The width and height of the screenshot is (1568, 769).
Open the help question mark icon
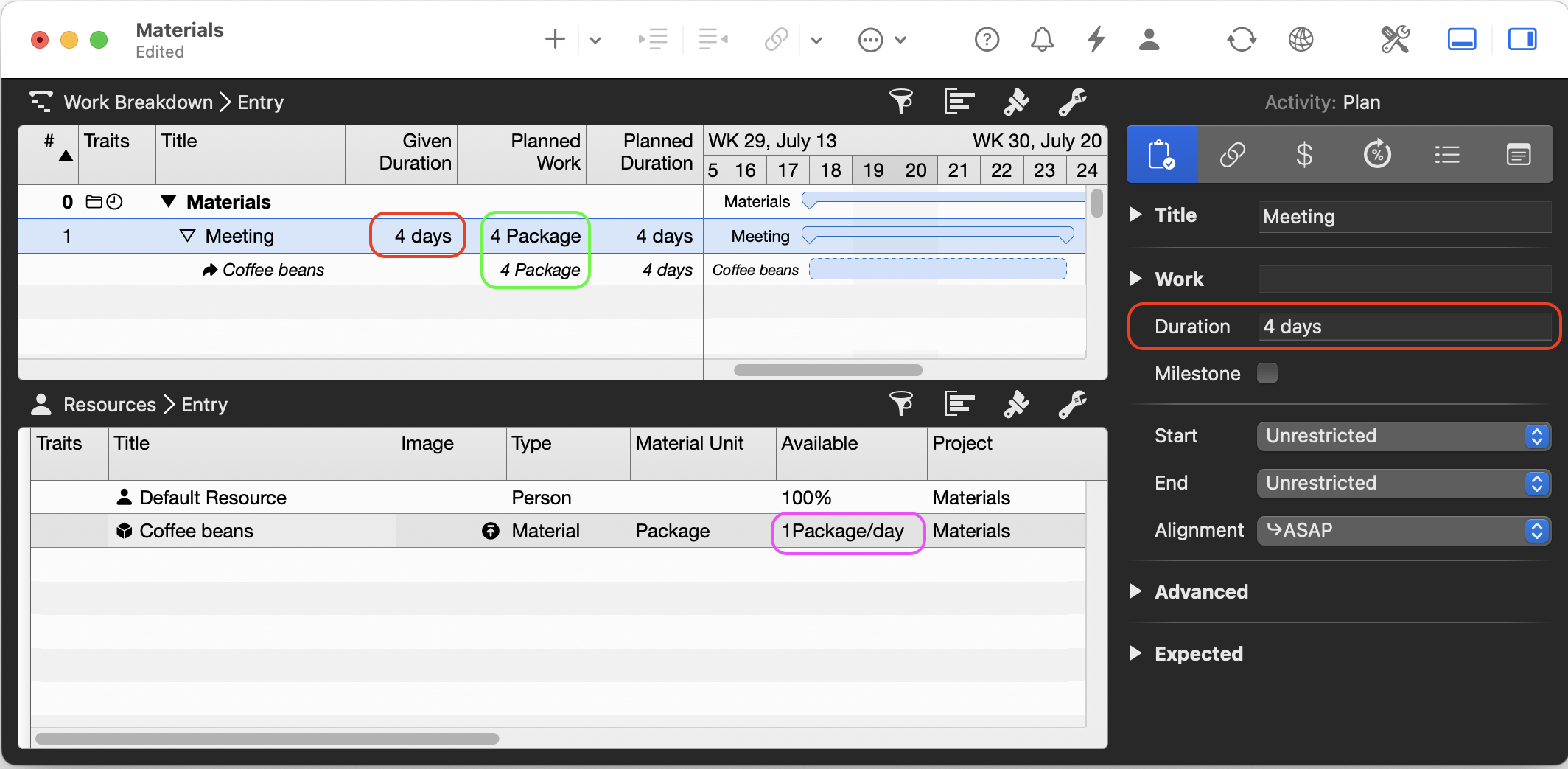click(987, 39)
